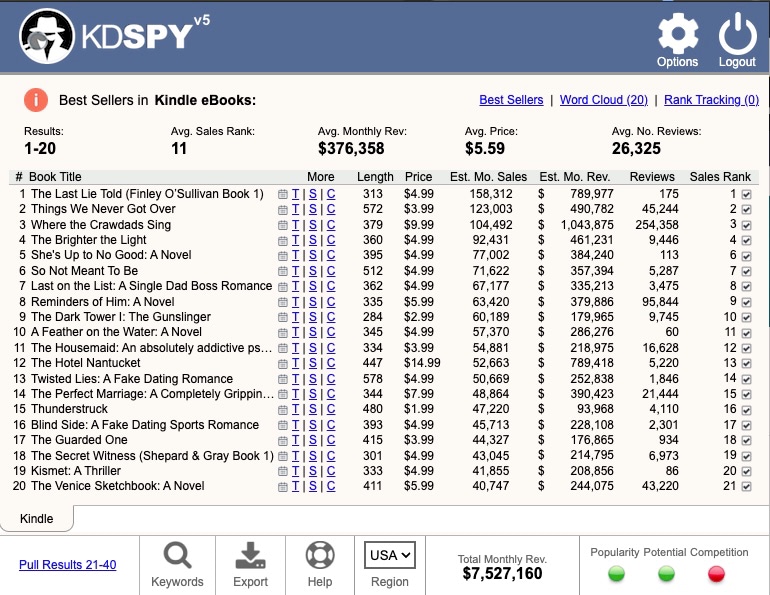
Task: Click calendar icon for Kismet: A Thriller
Action: point(283,472)
